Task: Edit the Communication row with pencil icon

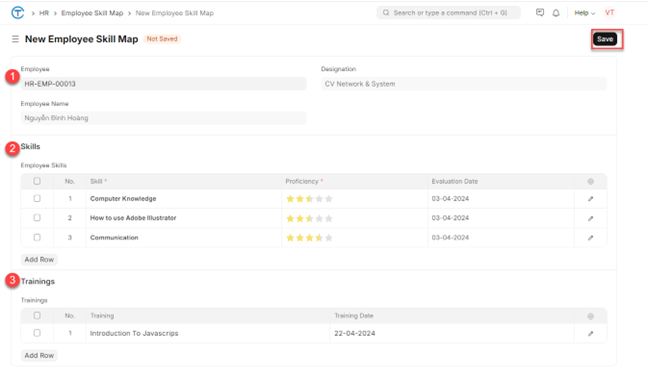Action: coord(591,238)
